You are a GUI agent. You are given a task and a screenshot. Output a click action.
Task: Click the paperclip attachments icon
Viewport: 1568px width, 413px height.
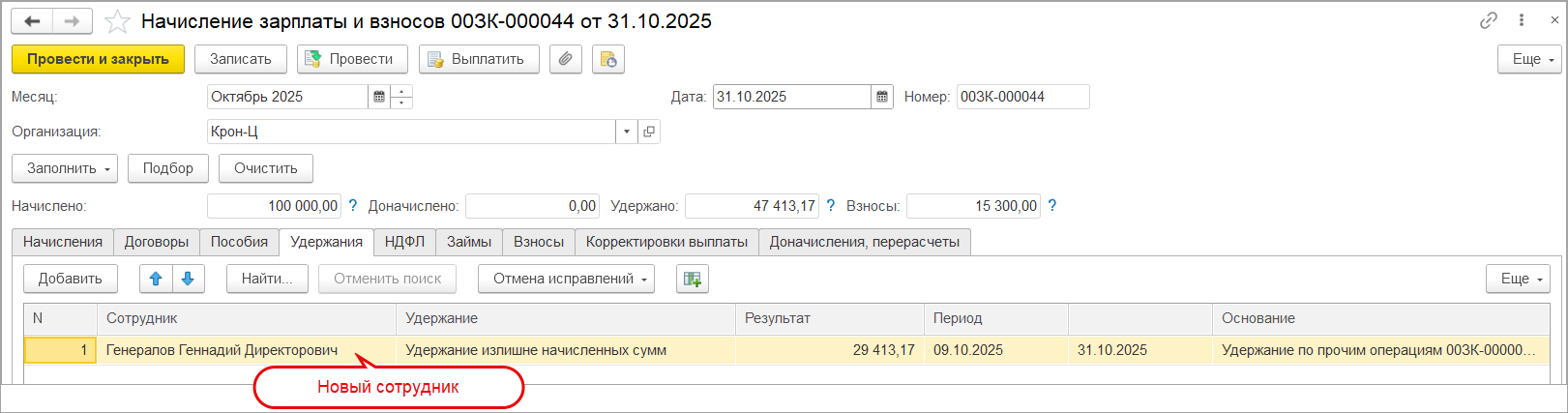(x=565, y=59)
